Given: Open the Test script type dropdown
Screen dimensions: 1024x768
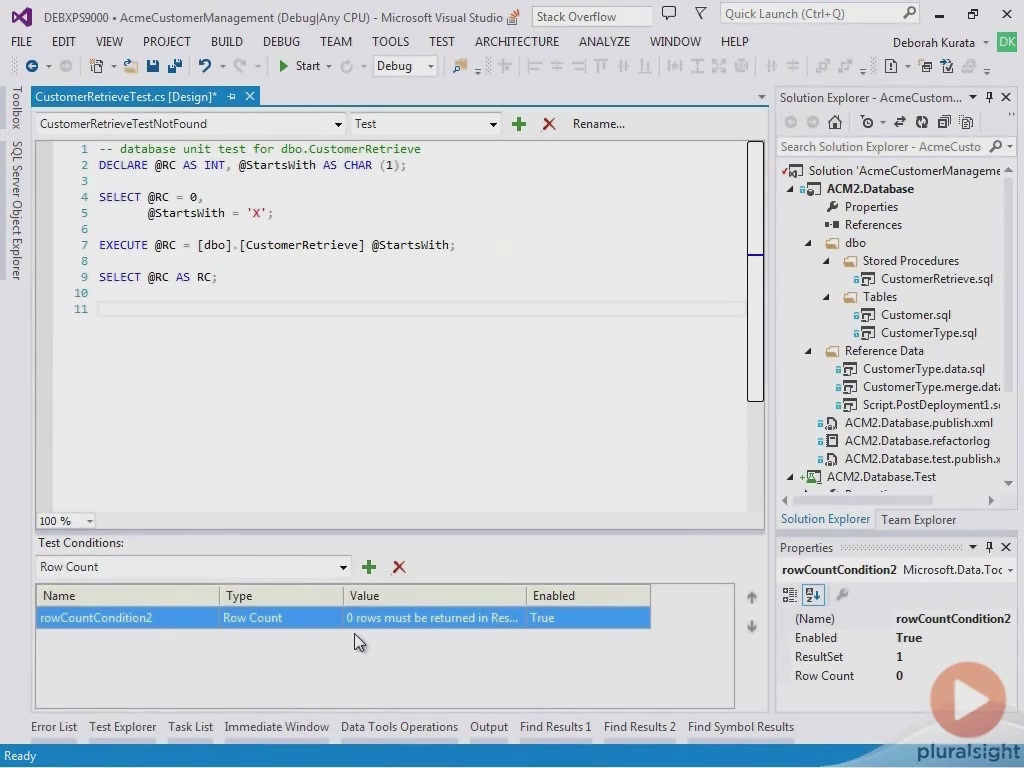Looking at the screenshot, I should click(x=493, y=124).
